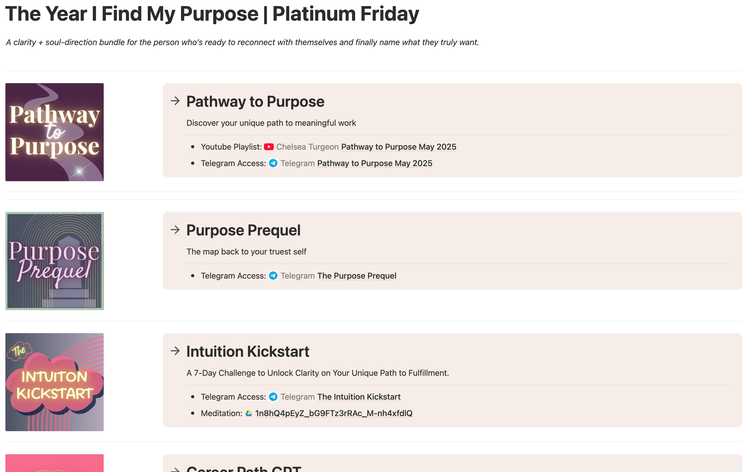Click the Pathway to Purpose heading text

(x=255, y=101)
